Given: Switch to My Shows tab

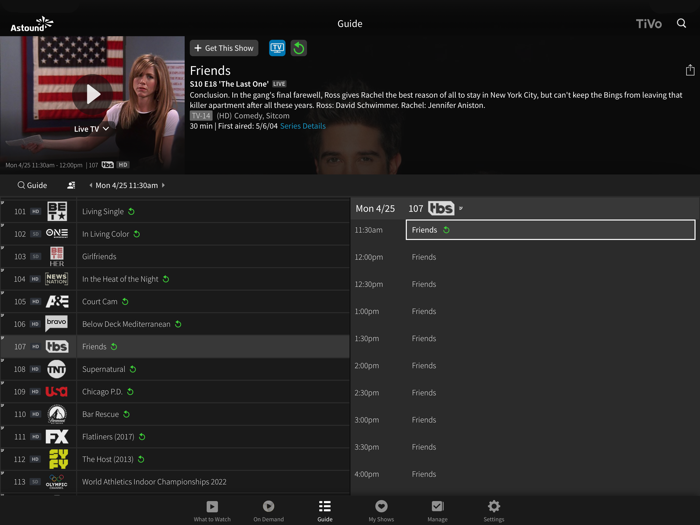Looking at the screenshot, I should 381,511.
